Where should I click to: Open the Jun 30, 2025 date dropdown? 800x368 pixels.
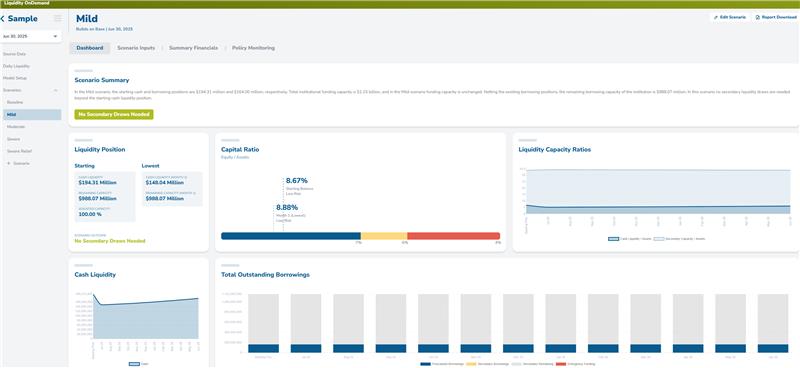31,37
